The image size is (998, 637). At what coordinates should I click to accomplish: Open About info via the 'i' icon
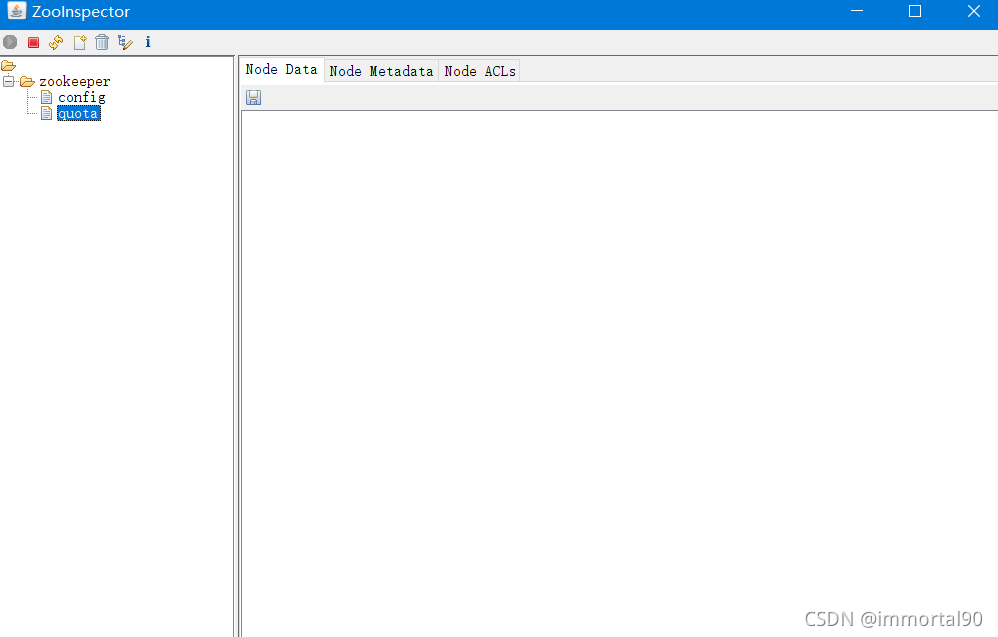tap(148, 42)
